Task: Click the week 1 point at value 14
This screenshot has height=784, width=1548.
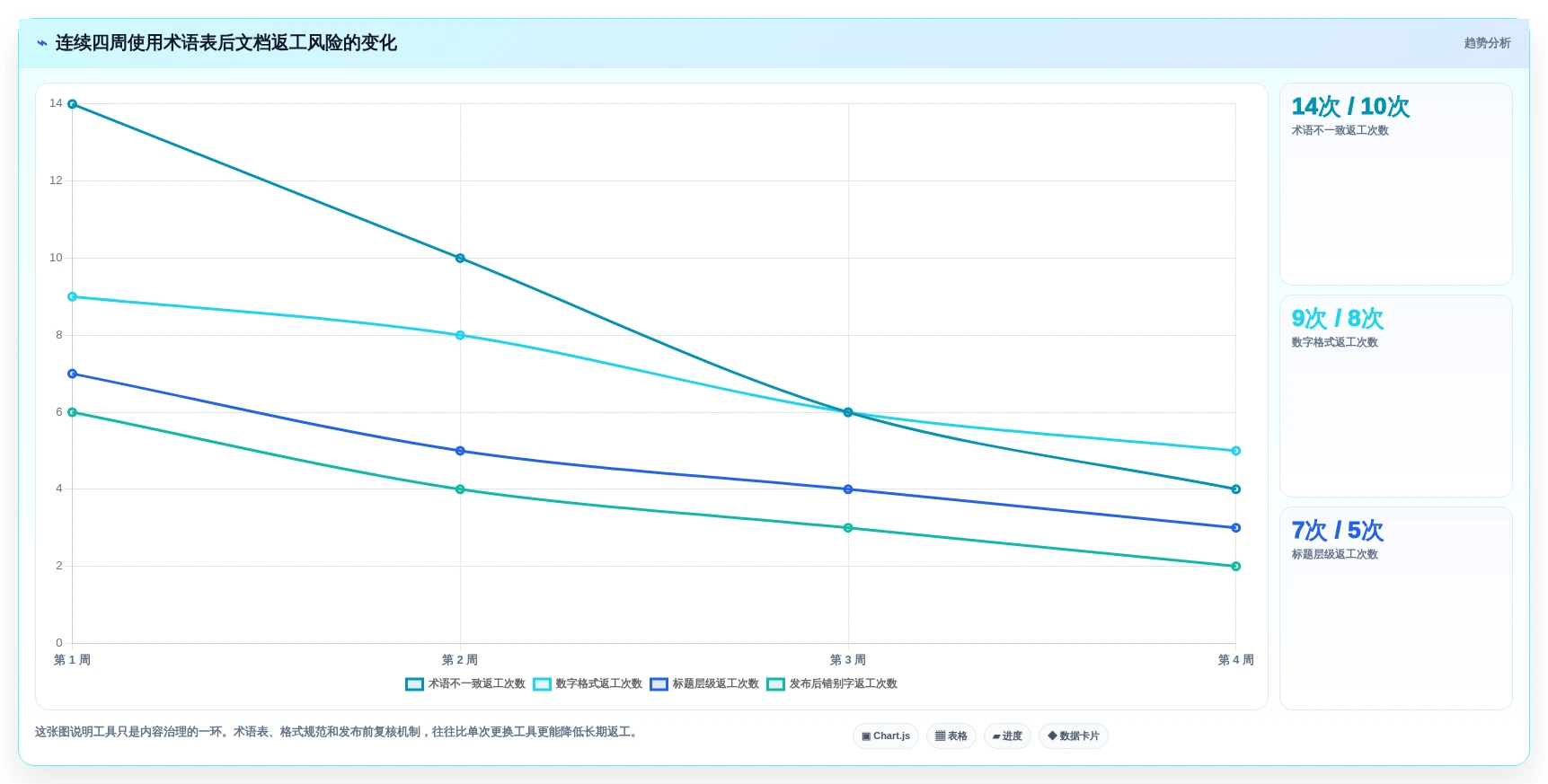Action: pyautogui.click(x=72, y=104)
